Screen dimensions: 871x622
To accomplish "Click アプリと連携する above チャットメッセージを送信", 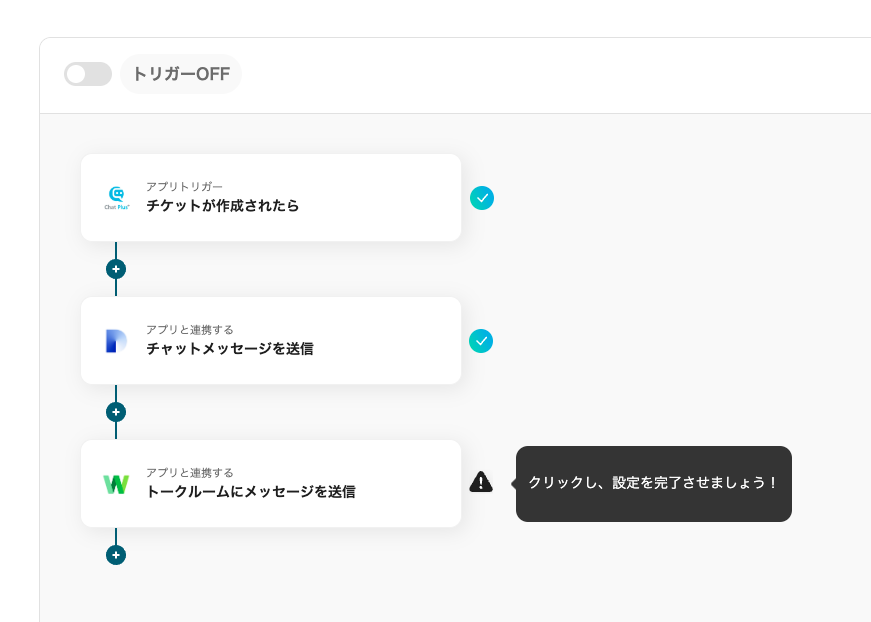I will click(x=189, y=329).
